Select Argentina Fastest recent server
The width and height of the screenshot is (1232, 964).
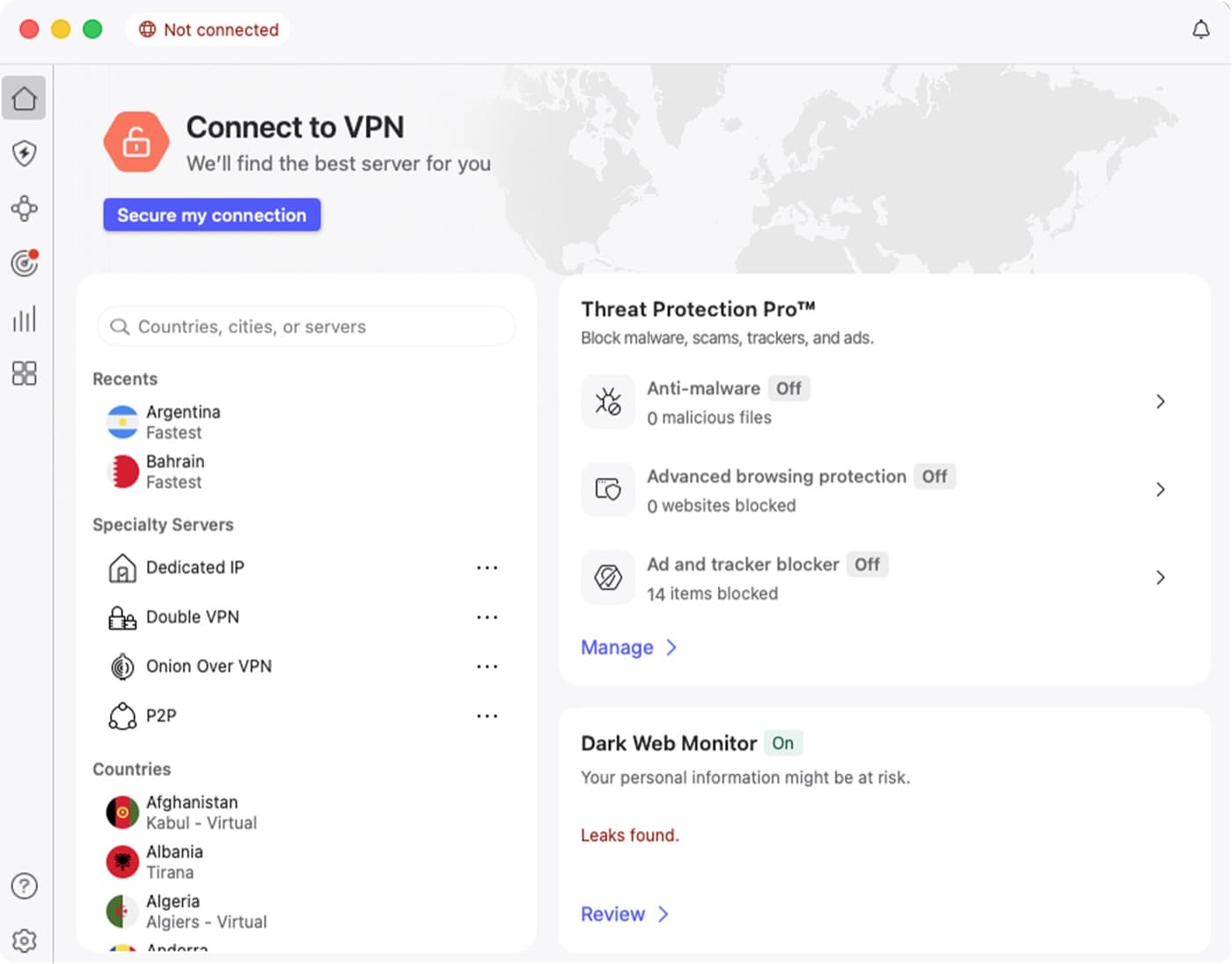(x=305, y=422)
